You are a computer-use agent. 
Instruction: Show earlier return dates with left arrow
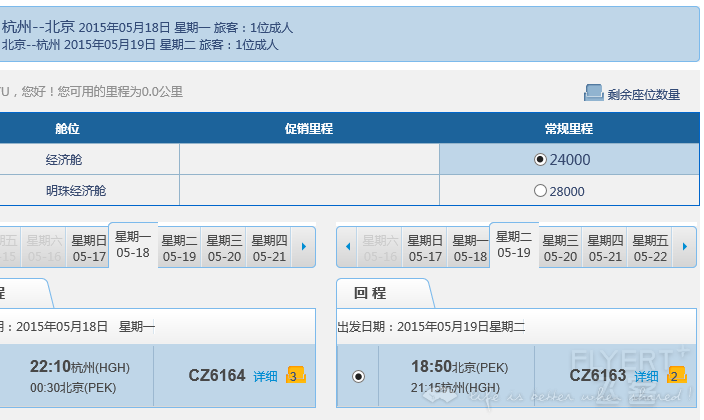pos(348,247)
